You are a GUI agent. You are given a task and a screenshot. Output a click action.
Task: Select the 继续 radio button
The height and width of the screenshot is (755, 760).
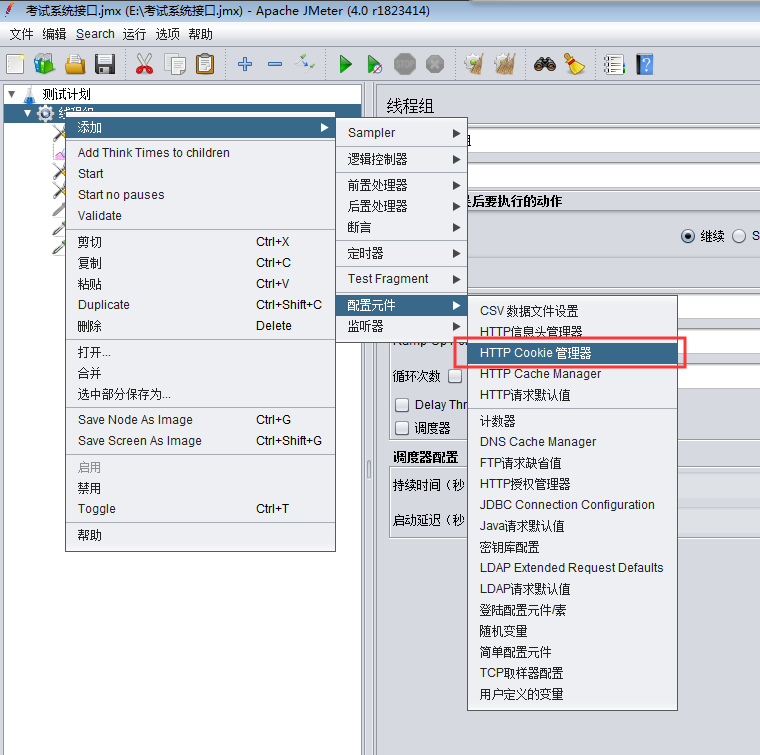[688, 236]
